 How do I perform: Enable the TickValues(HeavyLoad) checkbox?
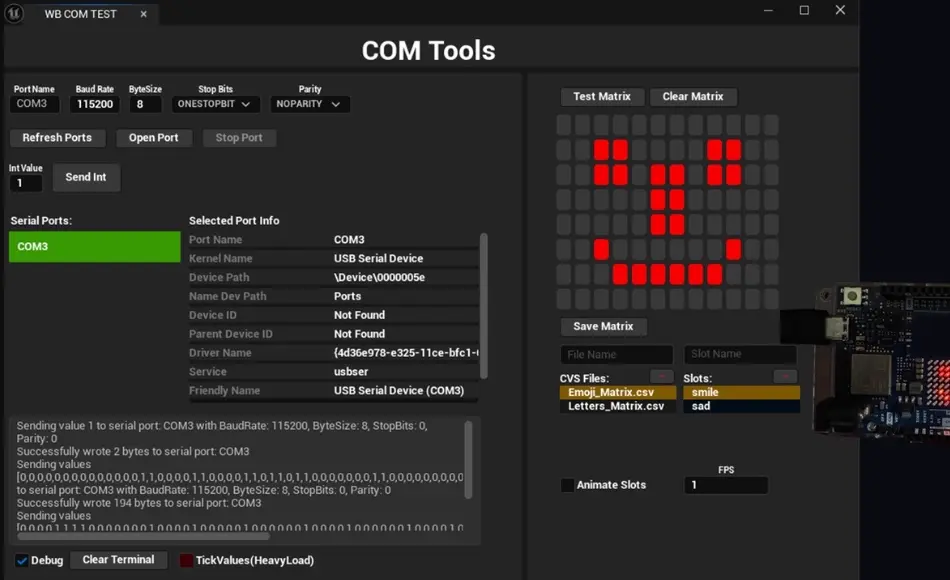pos(186,560)
